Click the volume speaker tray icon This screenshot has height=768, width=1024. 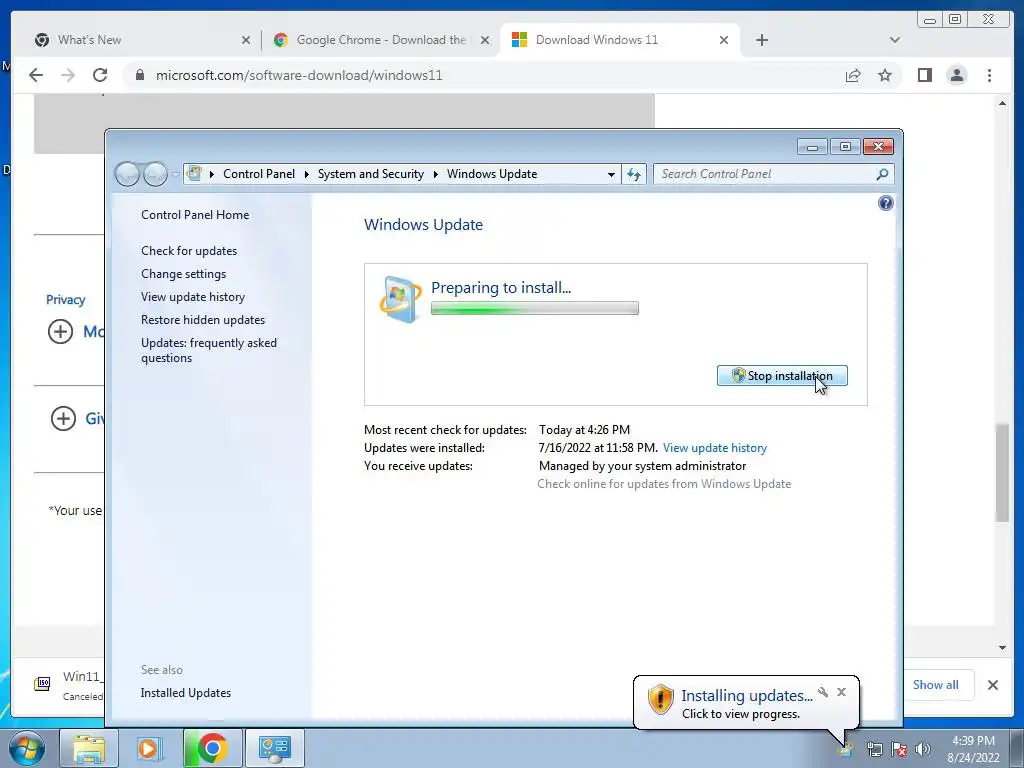923,749
